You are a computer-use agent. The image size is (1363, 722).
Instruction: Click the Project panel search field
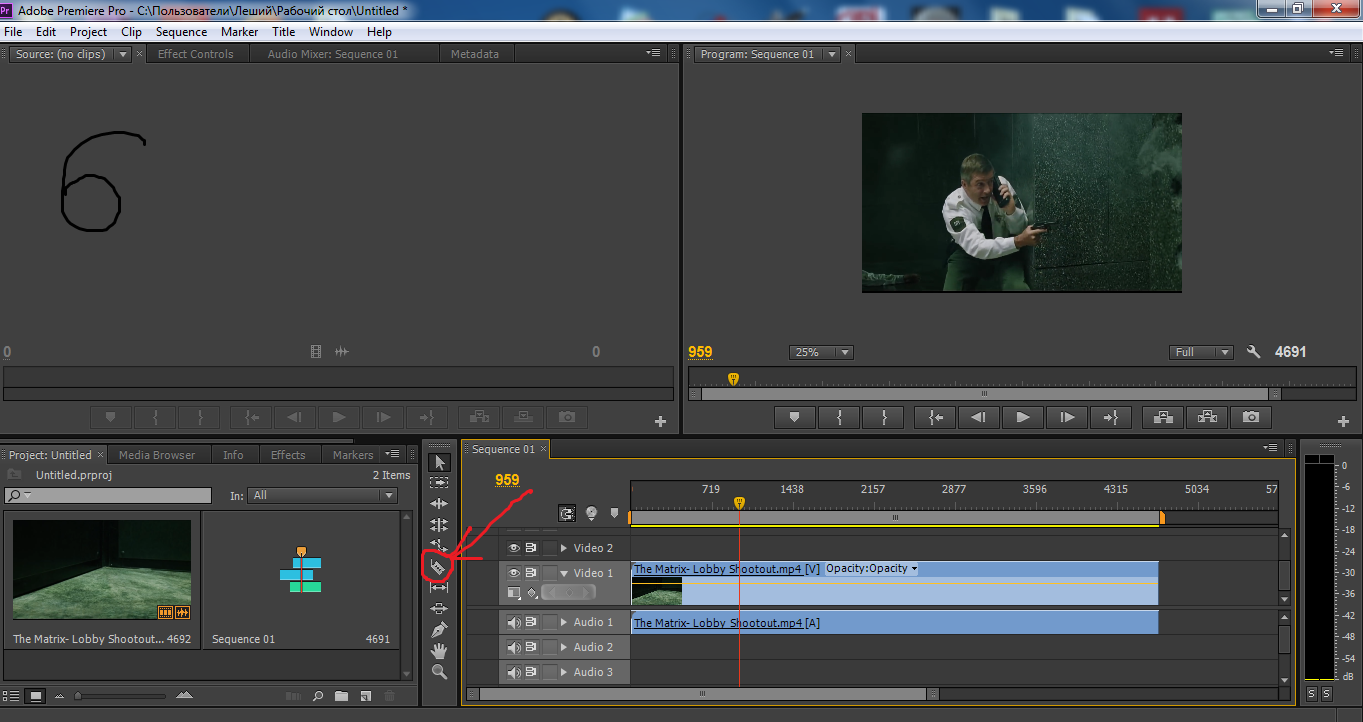tap(108, 495)
